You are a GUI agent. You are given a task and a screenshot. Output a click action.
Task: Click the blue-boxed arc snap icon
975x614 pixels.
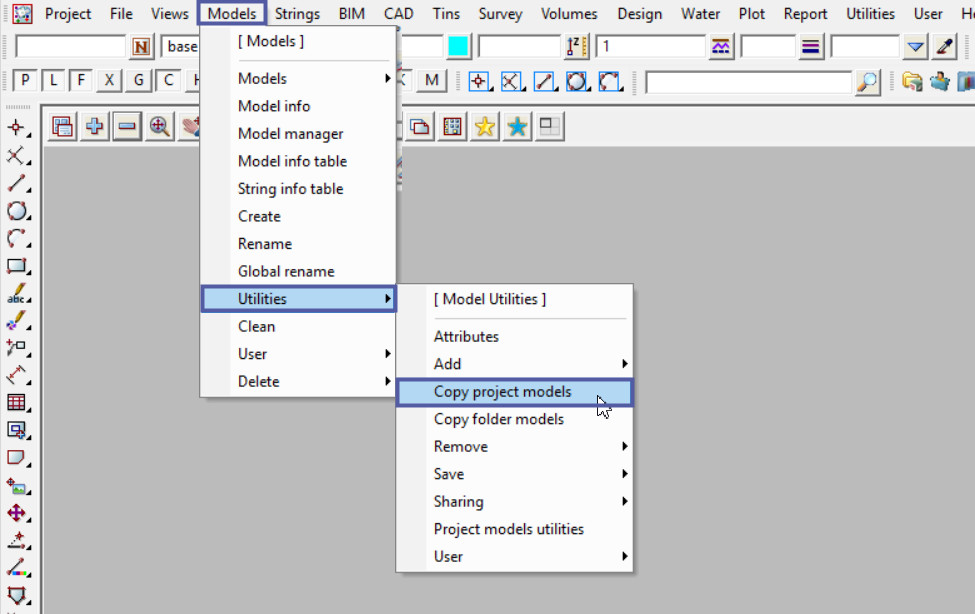pos(609,81)
